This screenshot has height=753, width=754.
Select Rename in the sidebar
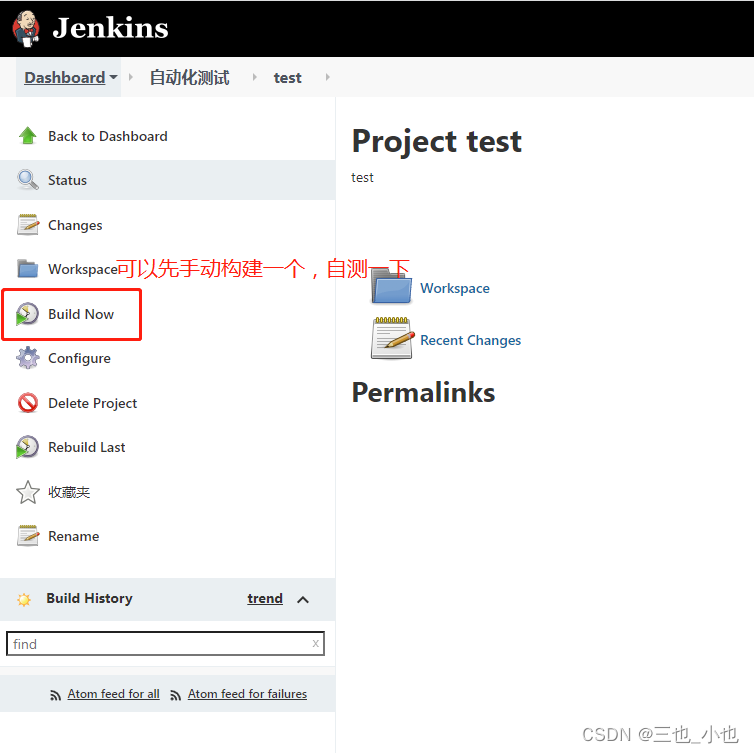(74, 537)
